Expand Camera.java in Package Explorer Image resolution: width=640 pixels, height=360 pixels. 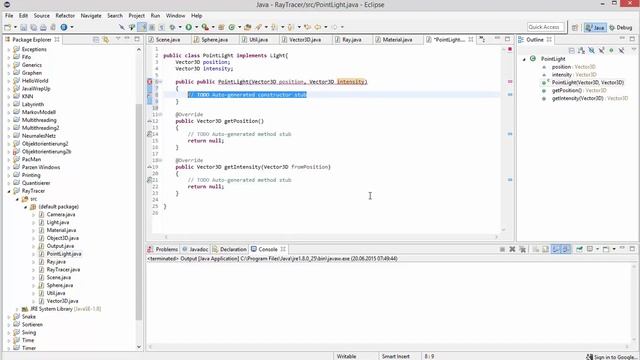[33, 215]
